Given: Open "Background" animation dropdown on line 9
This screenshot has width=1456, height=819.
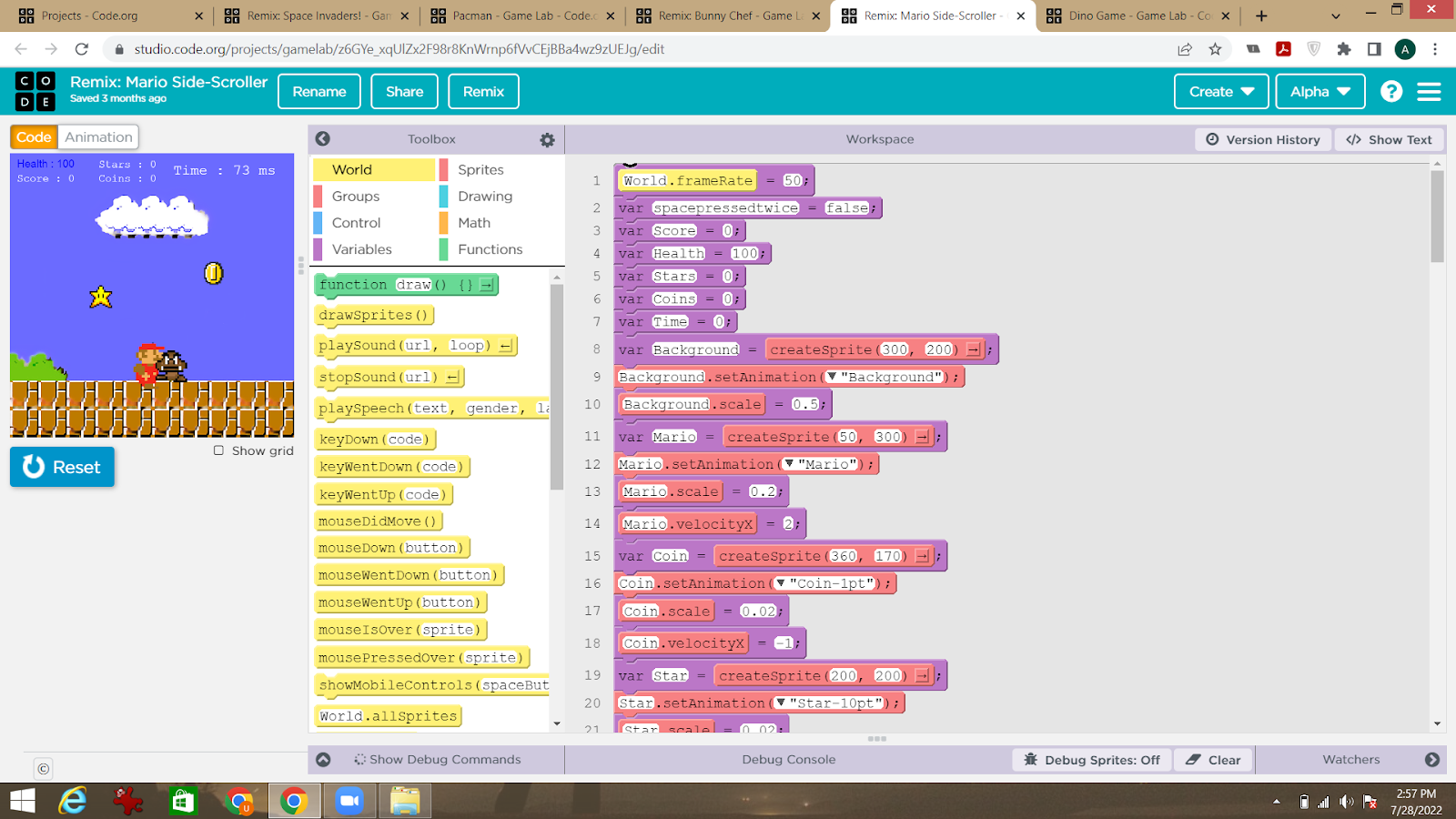Looking at the screenshot, I should pyautogui.click(x=832, y=377).
